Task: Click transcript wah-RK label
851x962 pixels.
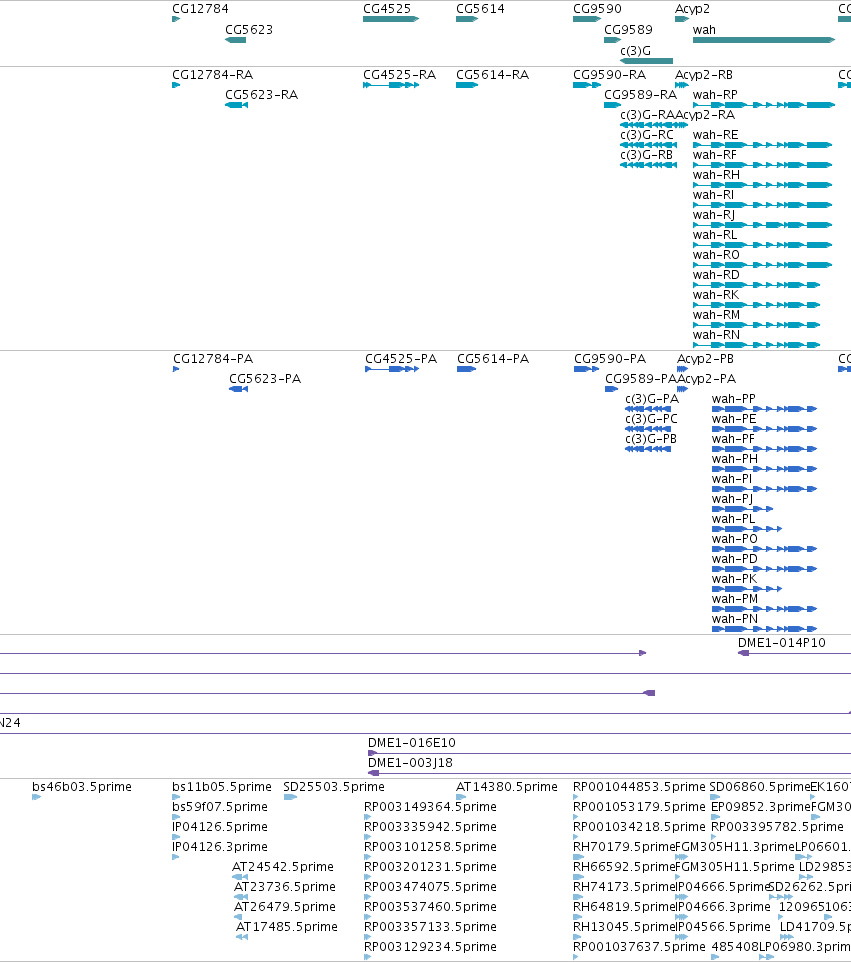Action: pos(716,294)
